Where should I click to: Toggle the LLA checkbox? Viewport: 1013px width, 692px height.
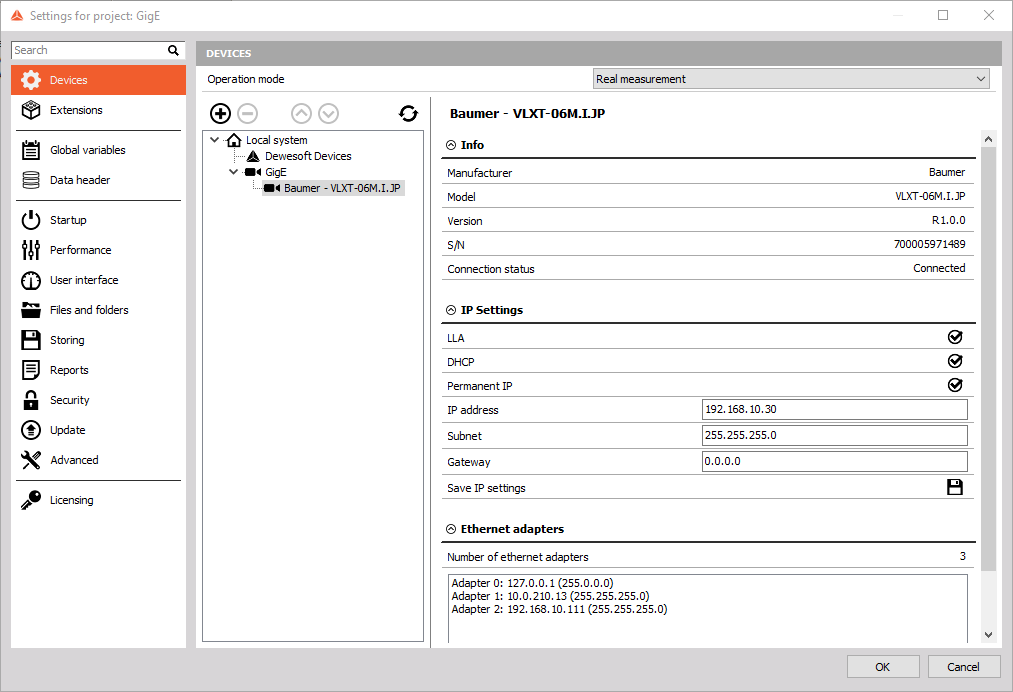pyautogui.click(x=955, y=337)
